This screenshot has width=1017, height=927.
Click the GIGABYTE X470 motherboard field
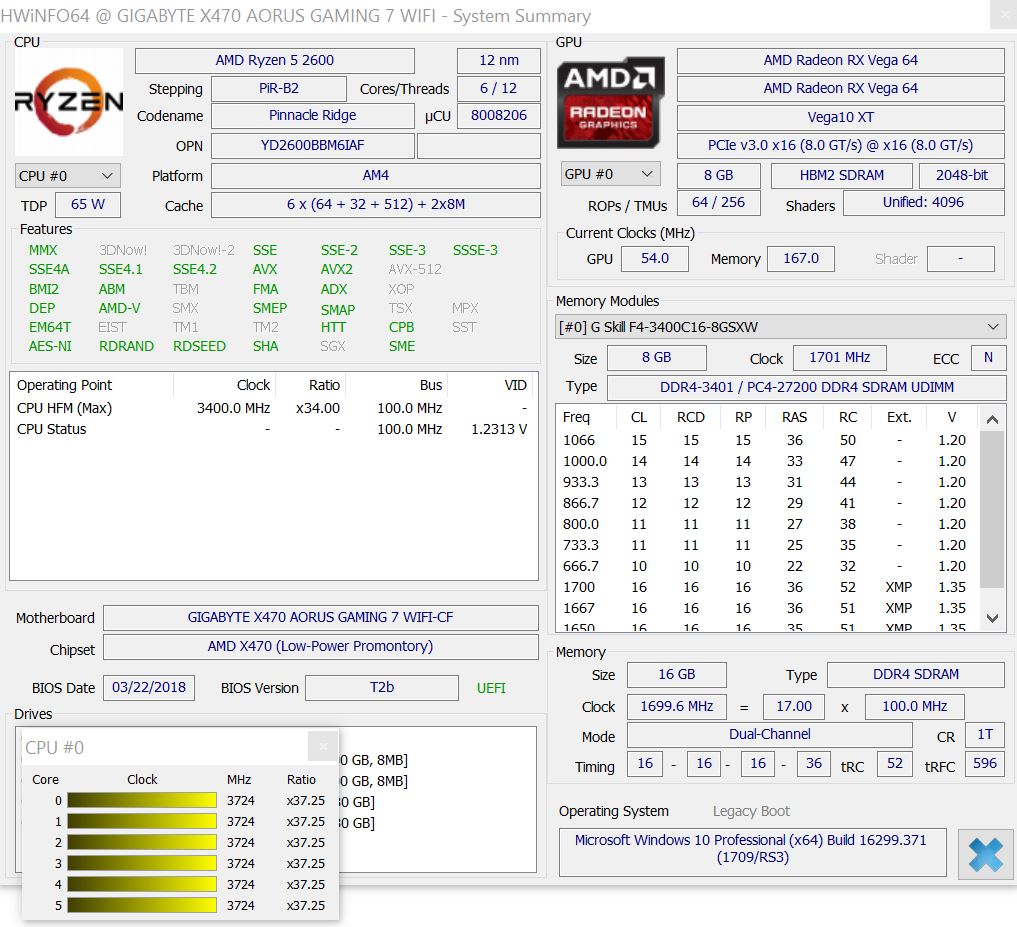320,618
